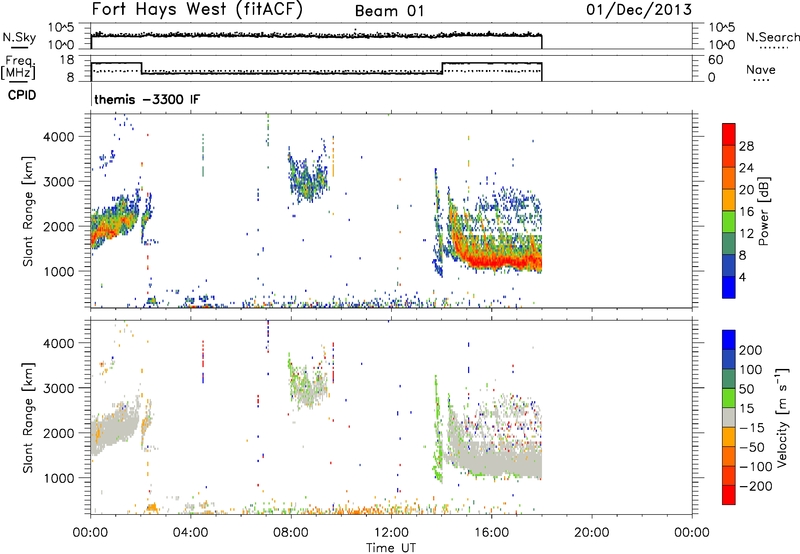This screenshot has width=800, height=554.
Task: Select the "4" tick on power color bar
Action: pos(743,277)
